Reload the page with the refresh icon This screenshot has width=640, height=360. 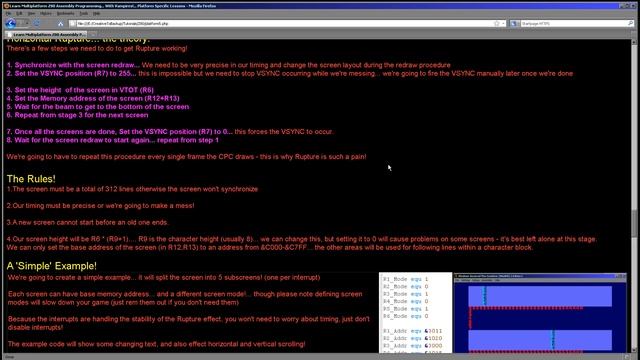tap(37, 24)
